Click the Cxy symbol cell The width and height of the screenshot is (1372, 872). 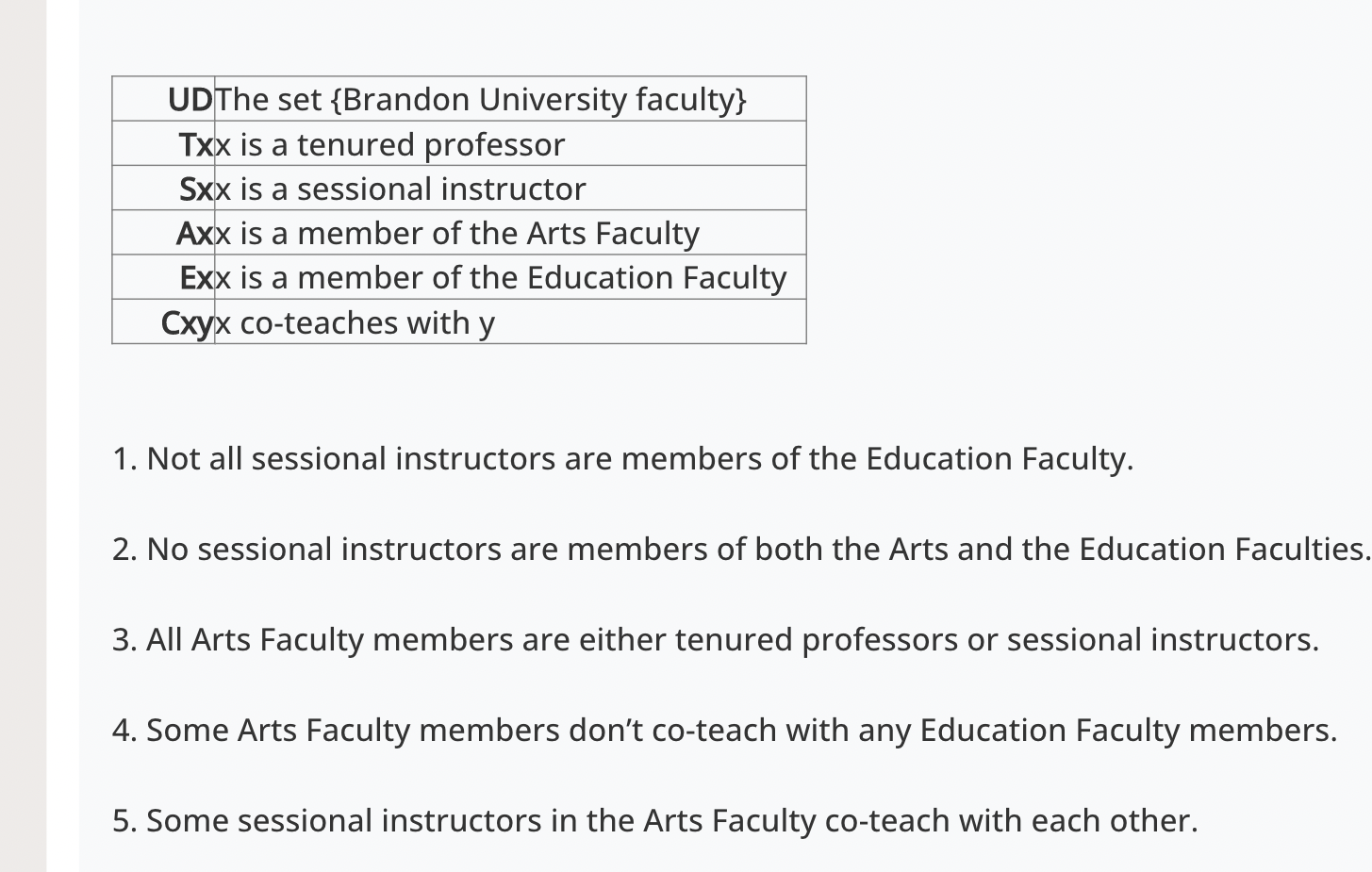pos(163,322)
